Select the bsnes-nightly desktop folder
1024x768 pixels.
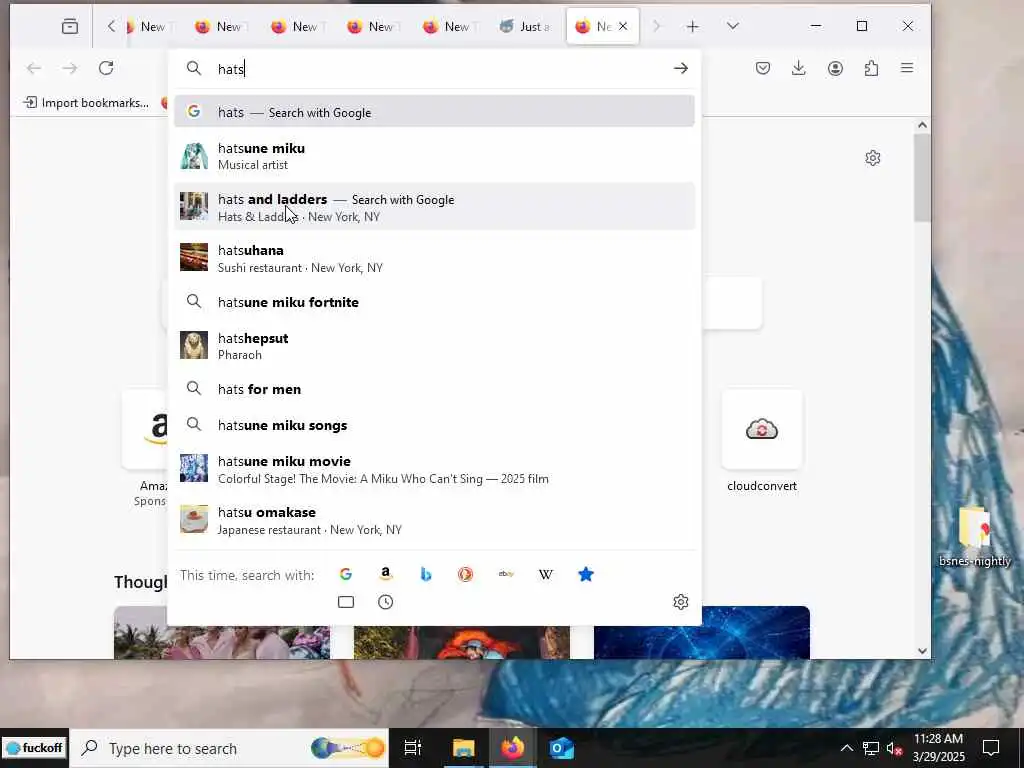click(974, 536)
